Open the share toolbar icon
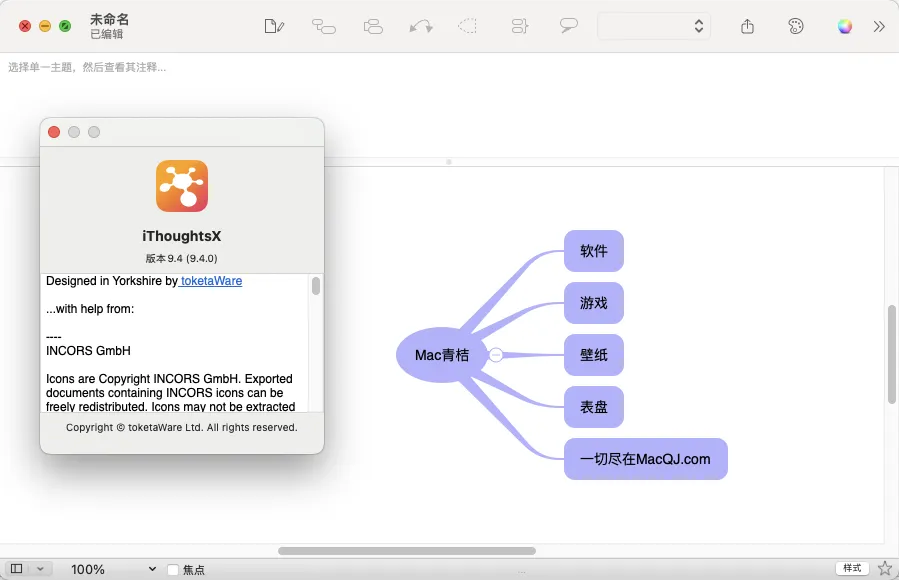Screen dimensions: 899x580 pos(747,26)
